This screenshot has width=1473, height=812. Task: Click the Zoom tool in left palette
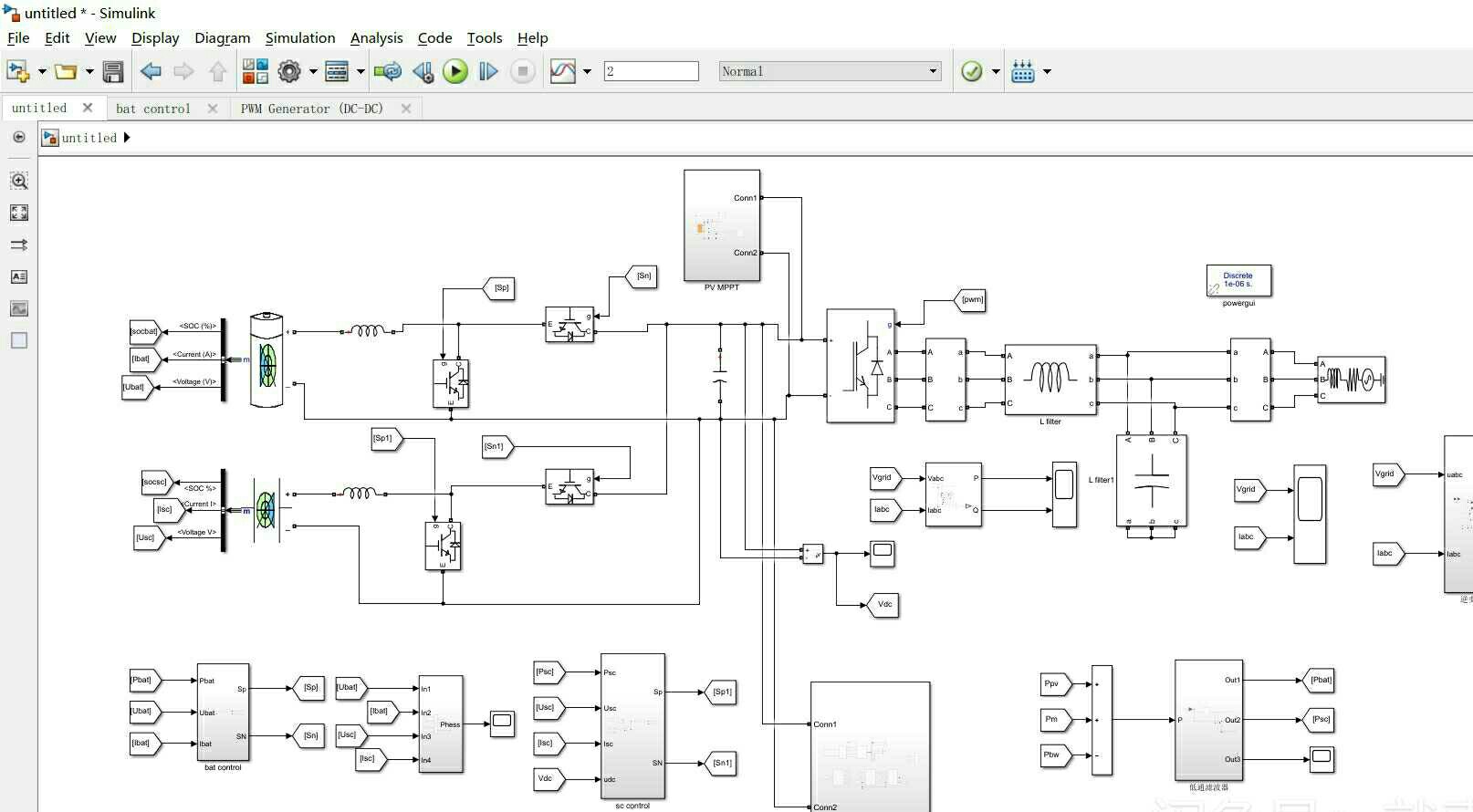tap(19, 181)
